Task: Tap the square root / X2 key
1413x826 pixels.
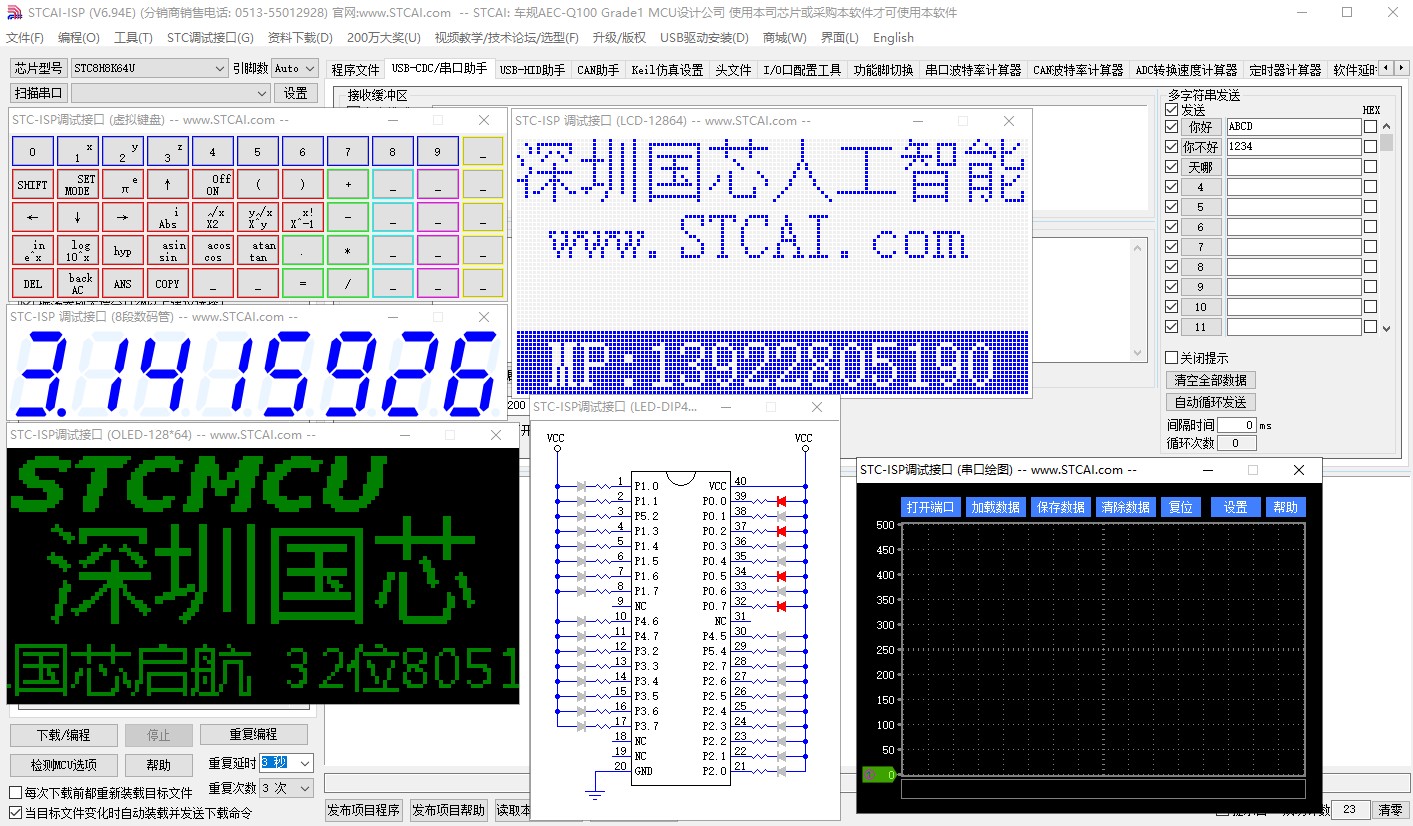Action: (x=212, y=218)
